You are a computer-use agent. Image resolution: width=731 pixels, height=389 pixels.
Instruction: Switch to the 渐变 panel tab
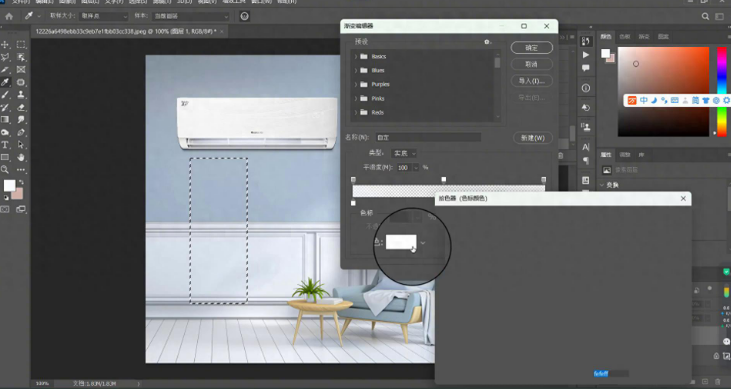[x=644, y=36]
